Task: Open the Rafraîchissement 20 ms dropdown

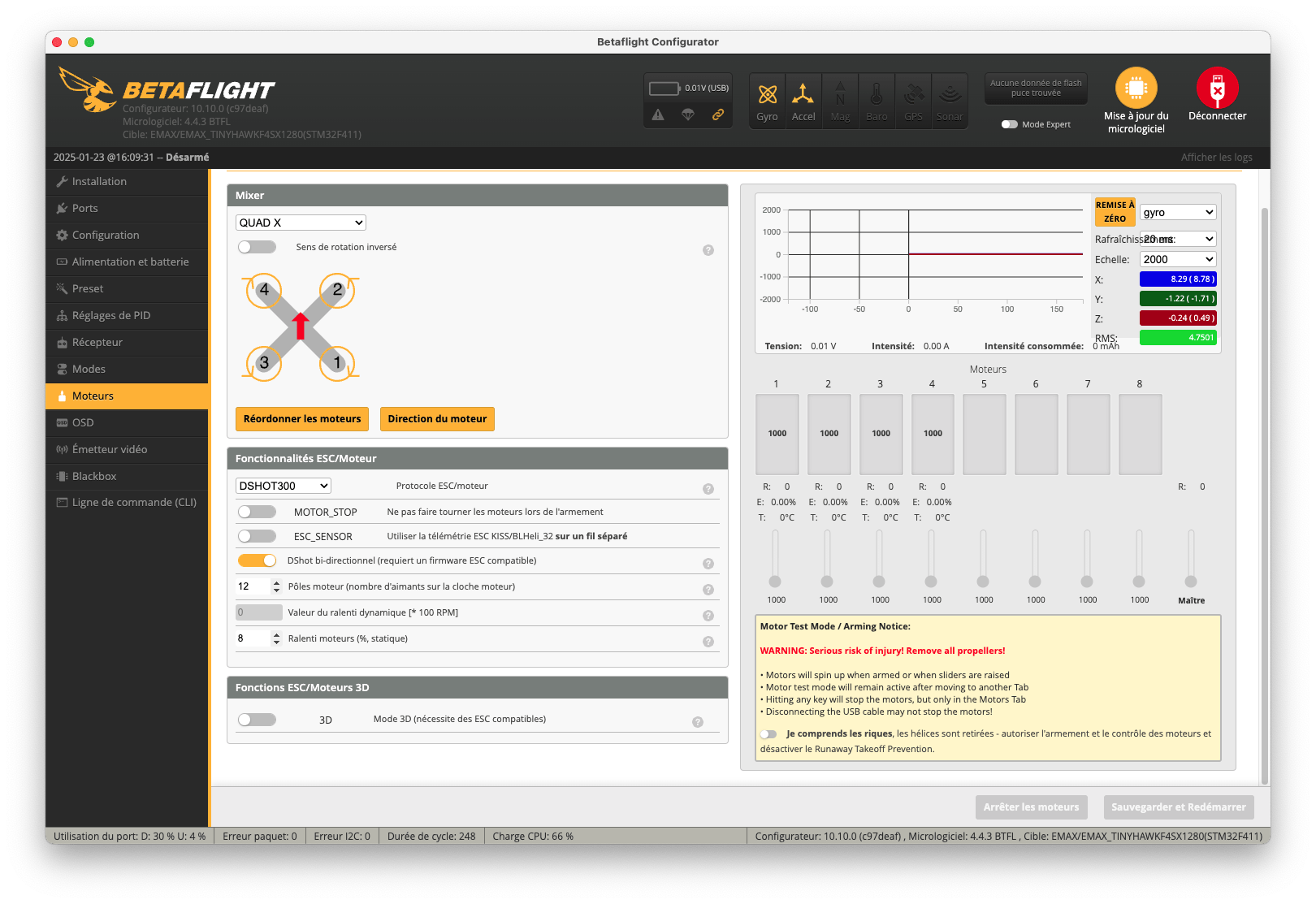Action: tap(1178, 239)
